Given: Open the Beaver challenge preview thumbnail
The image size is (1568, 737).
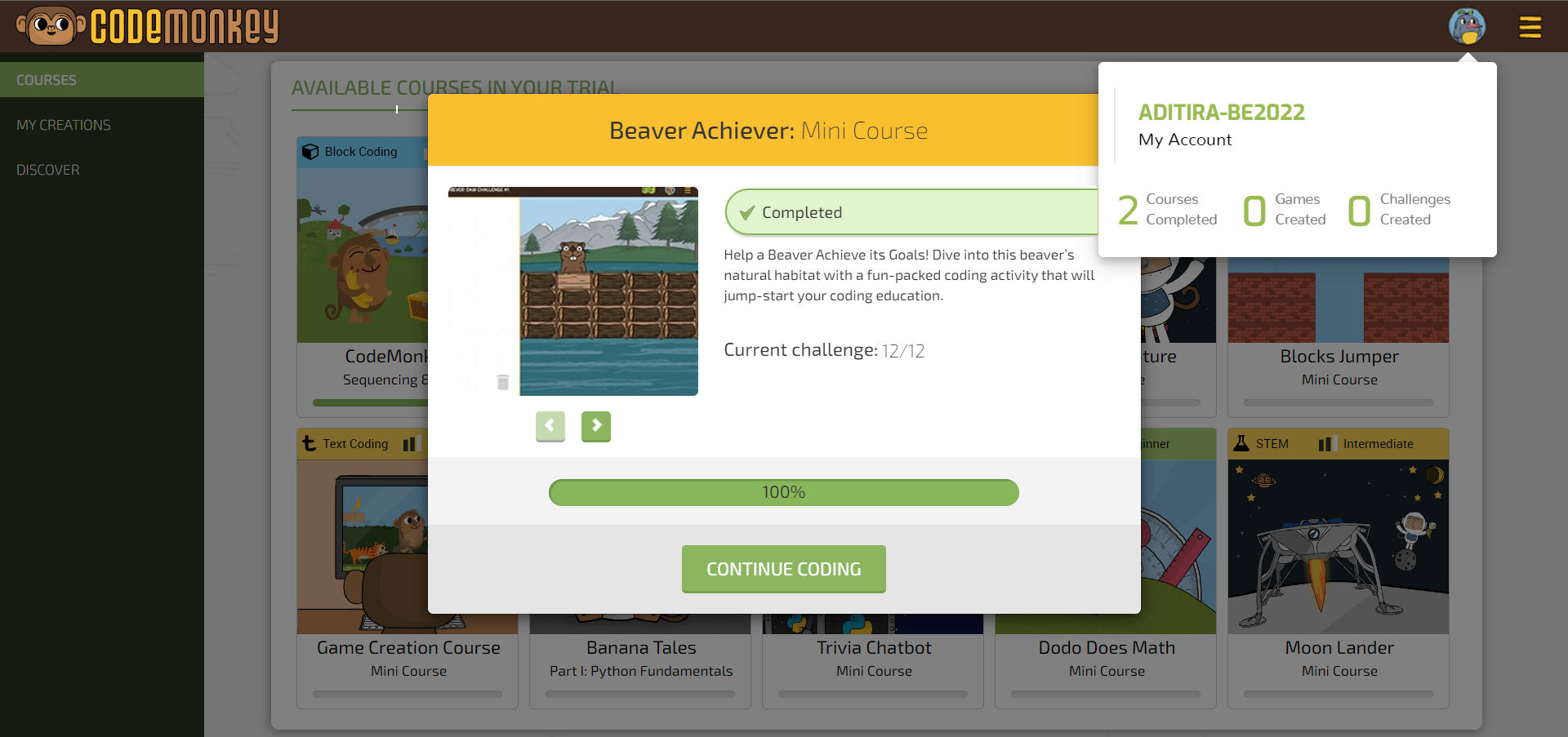Looking at the screenshot, I should [x=573, y=291].
